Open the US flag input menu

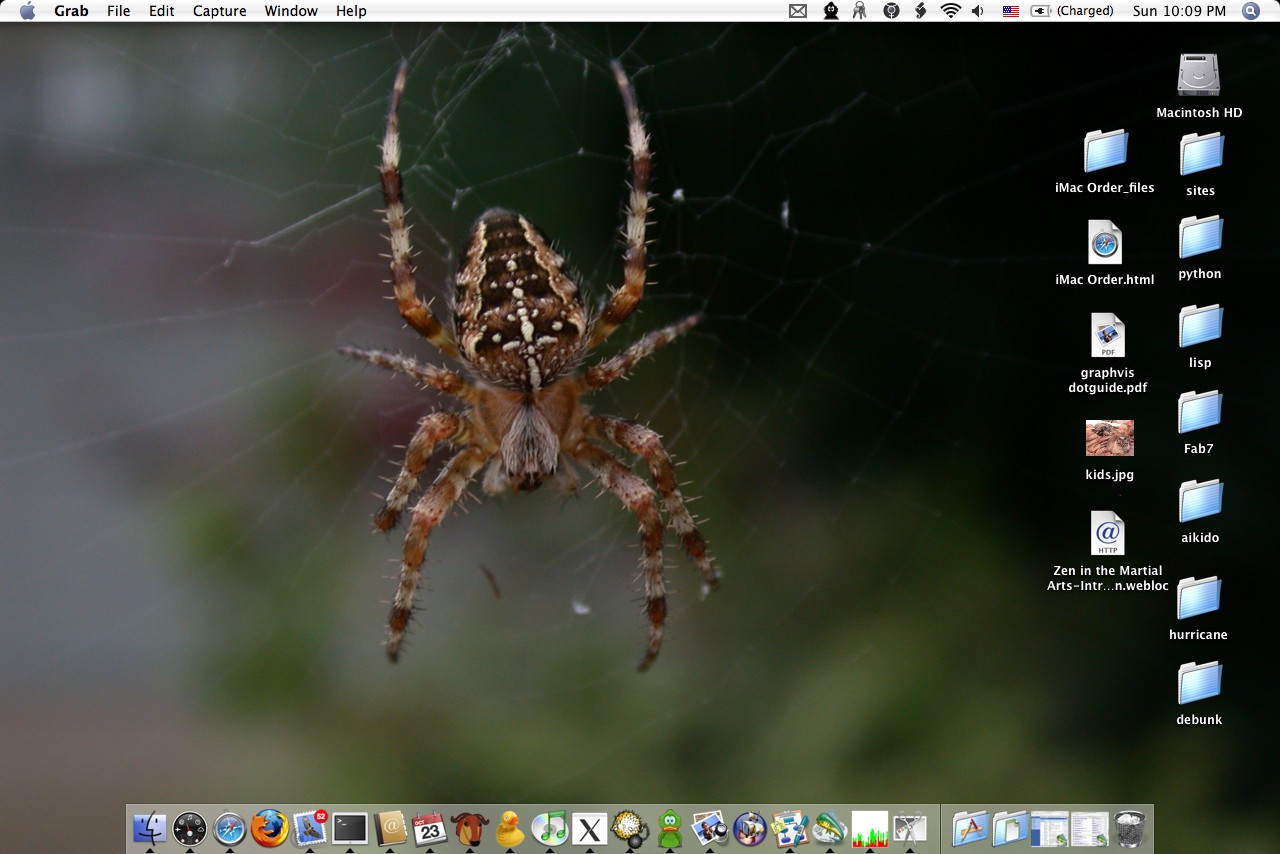coord(1011,11)
